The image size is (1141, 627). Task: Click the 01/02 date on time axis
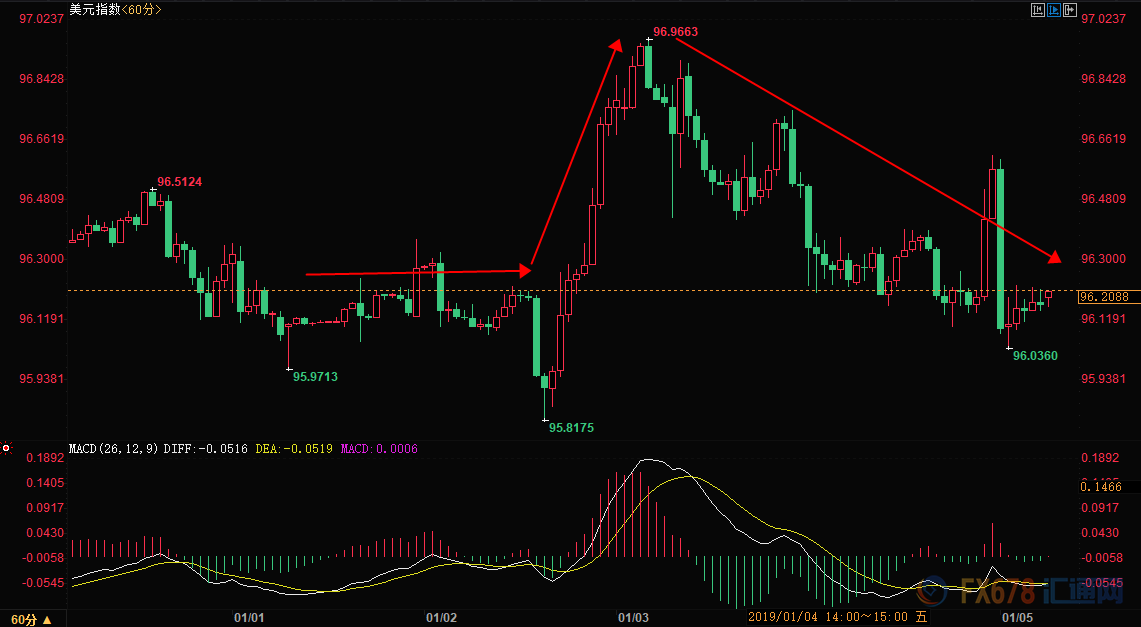pos(442,618)
